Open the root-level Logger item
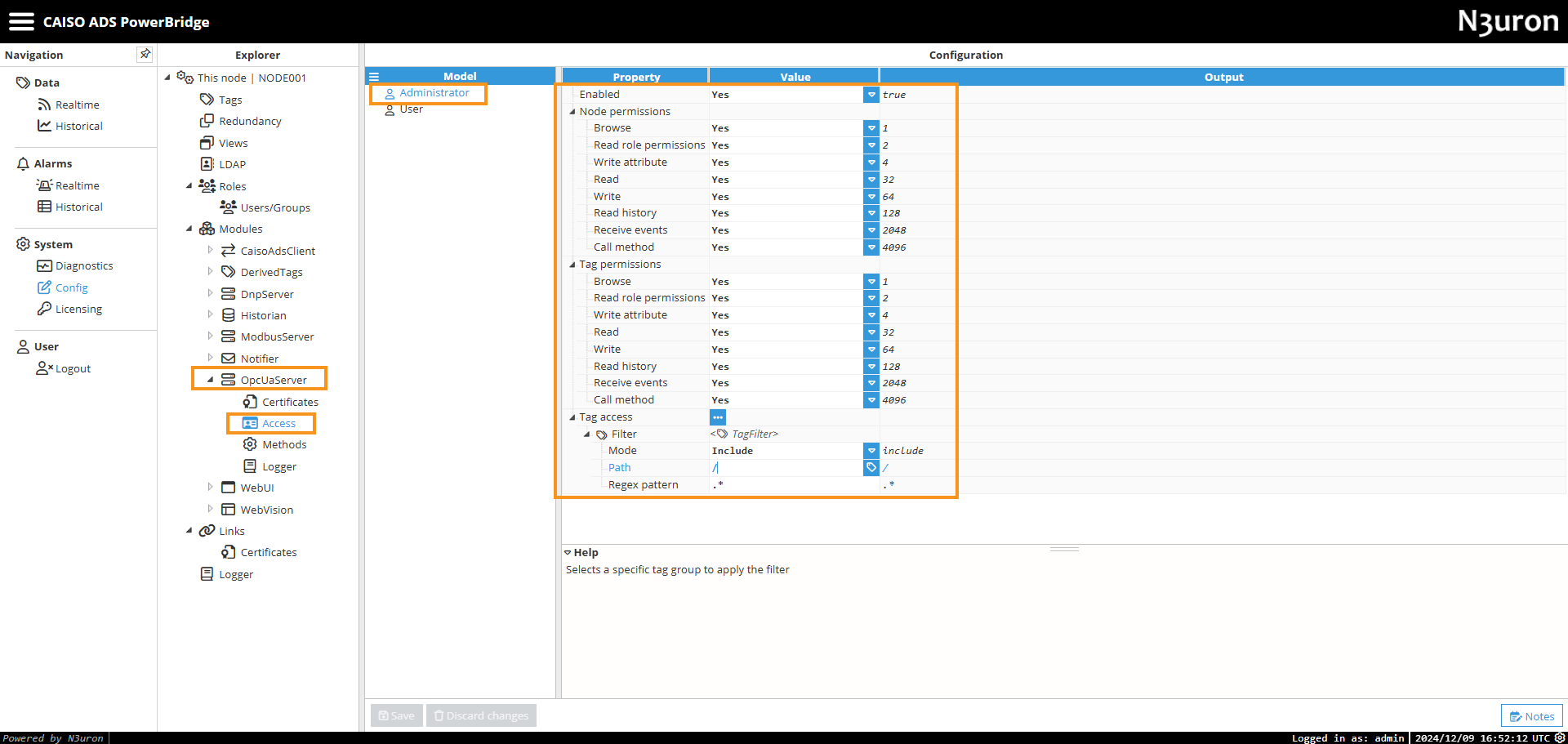1568x744 pixels. click(227, 574)
